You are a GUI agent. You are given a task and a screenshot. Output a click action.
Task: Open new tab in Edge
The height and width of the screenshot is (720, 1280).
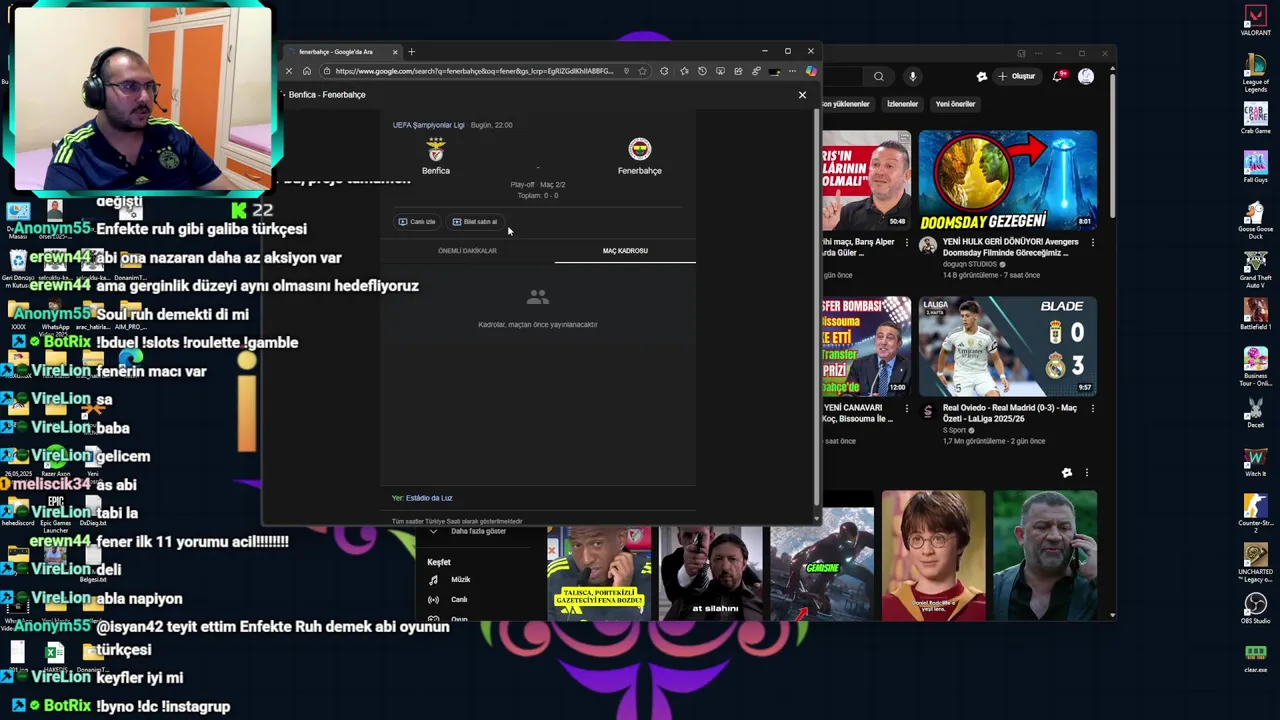pos(411,51)
